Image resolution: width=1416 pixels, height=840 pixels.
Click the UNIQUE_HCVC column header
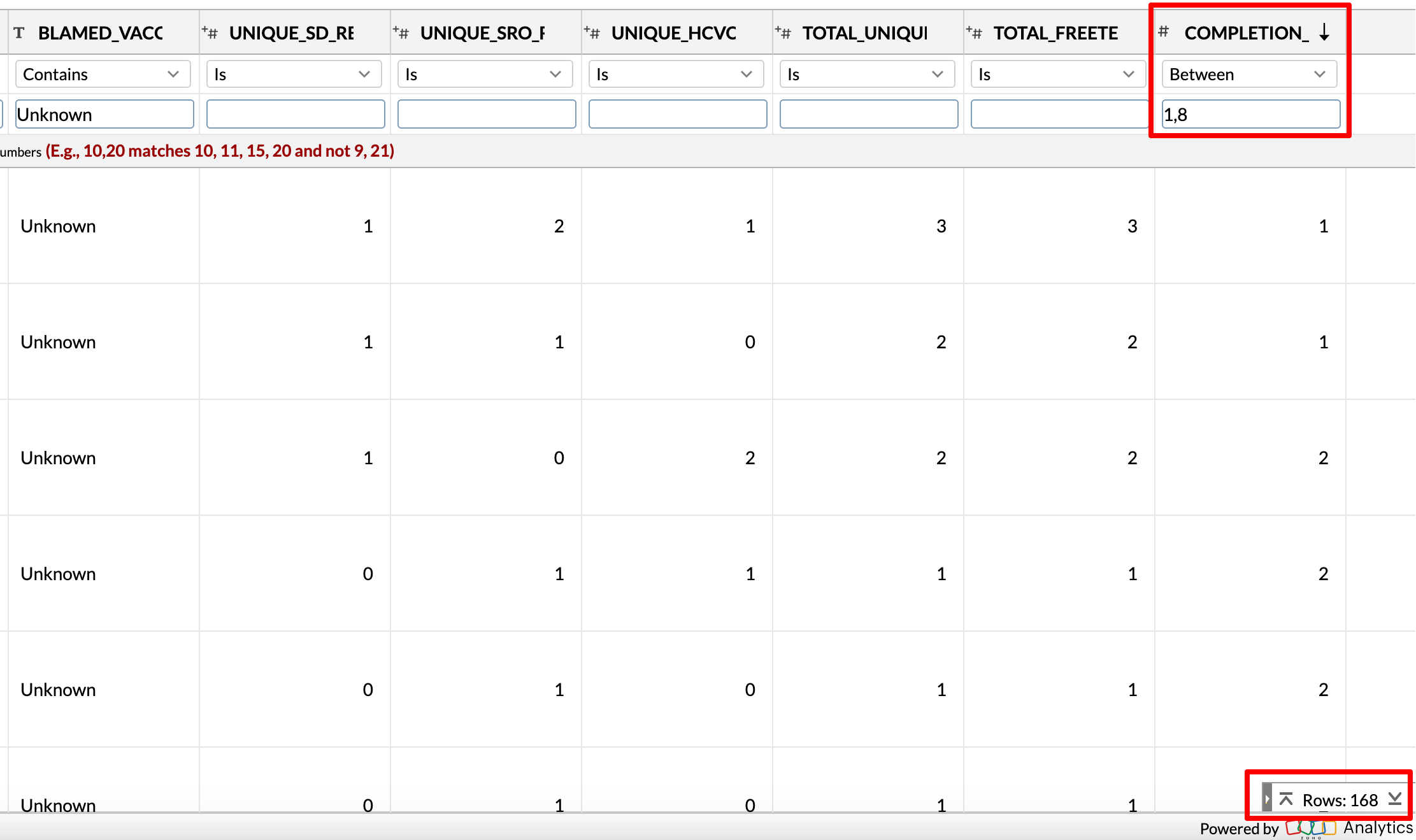[673, 32]
